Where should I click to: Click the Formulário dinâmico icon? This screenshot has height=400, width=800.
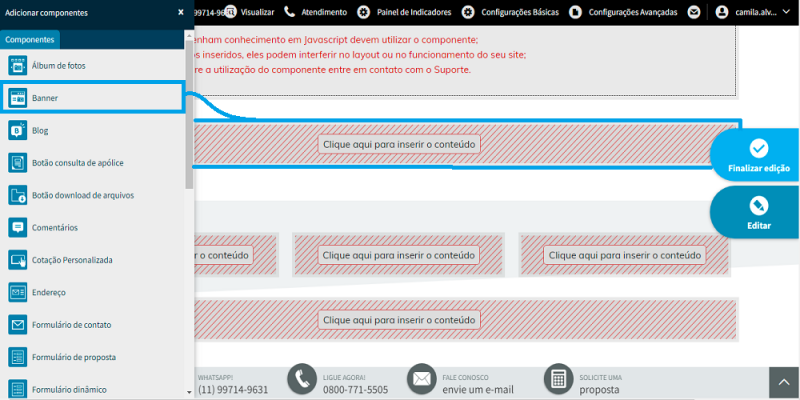click(18, 389)
